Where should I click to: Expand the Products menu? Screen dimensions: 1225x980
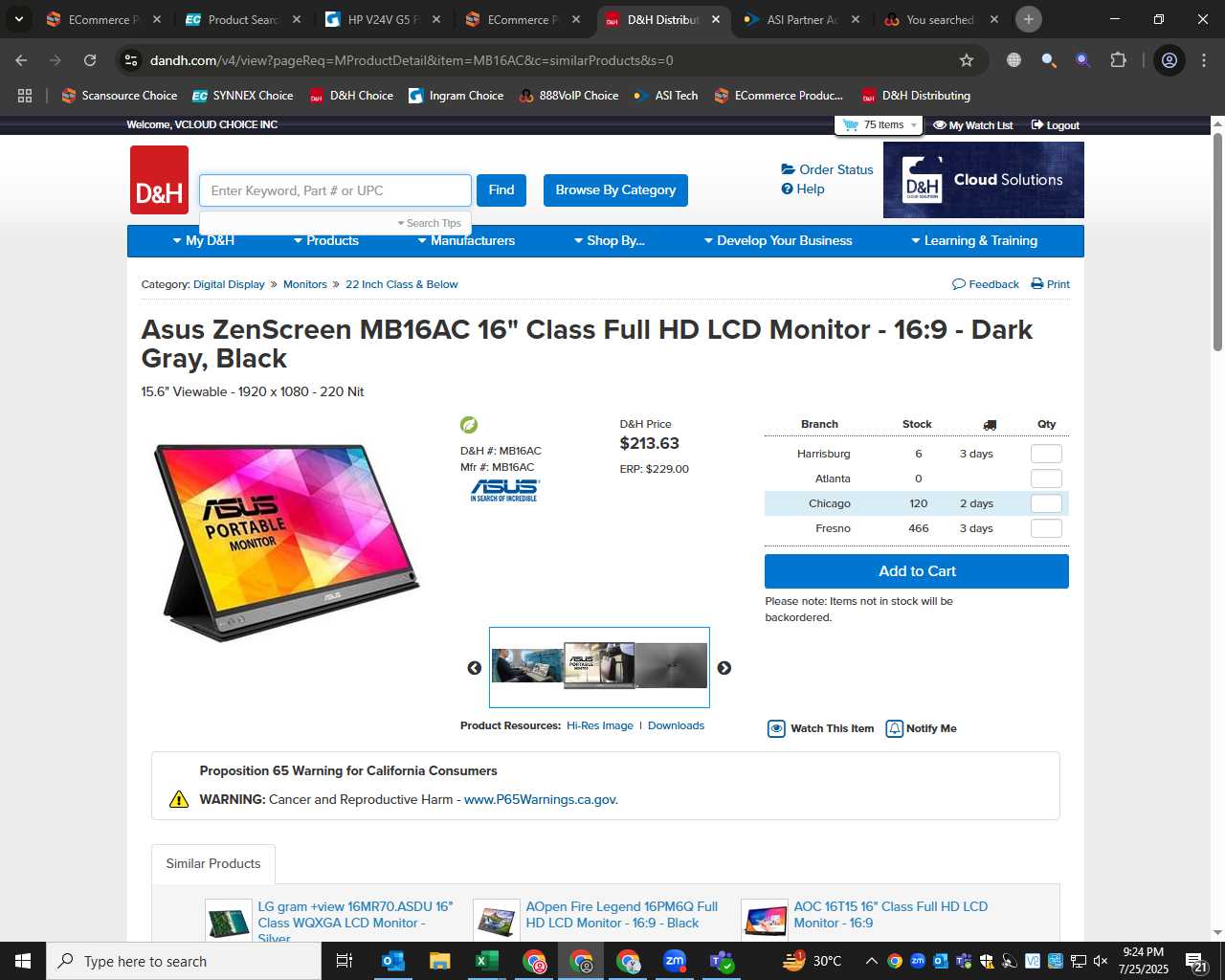(325, 241)
